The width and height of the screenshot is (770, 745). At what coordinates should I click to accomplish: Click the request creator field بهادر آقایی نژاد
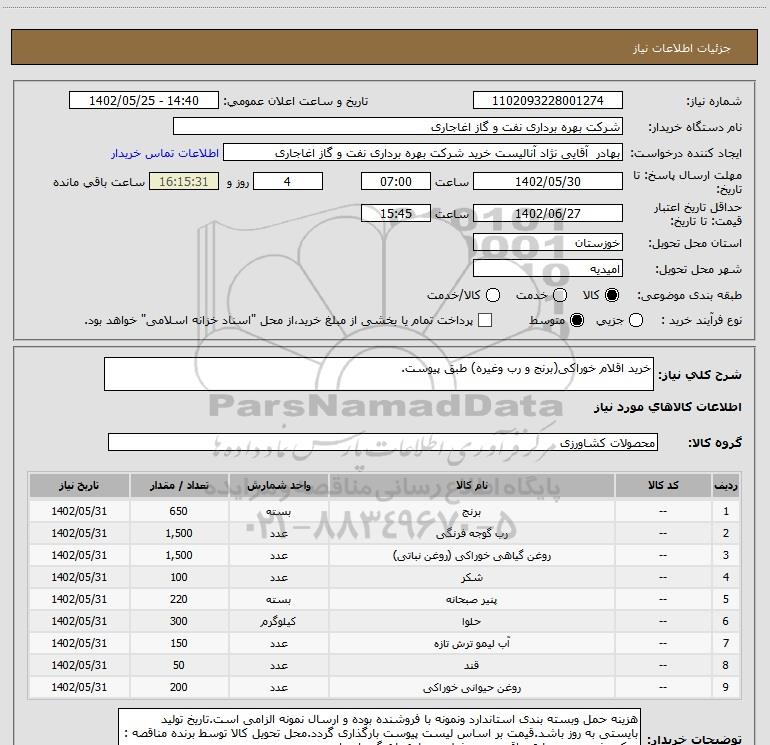(x=423, y=153)
